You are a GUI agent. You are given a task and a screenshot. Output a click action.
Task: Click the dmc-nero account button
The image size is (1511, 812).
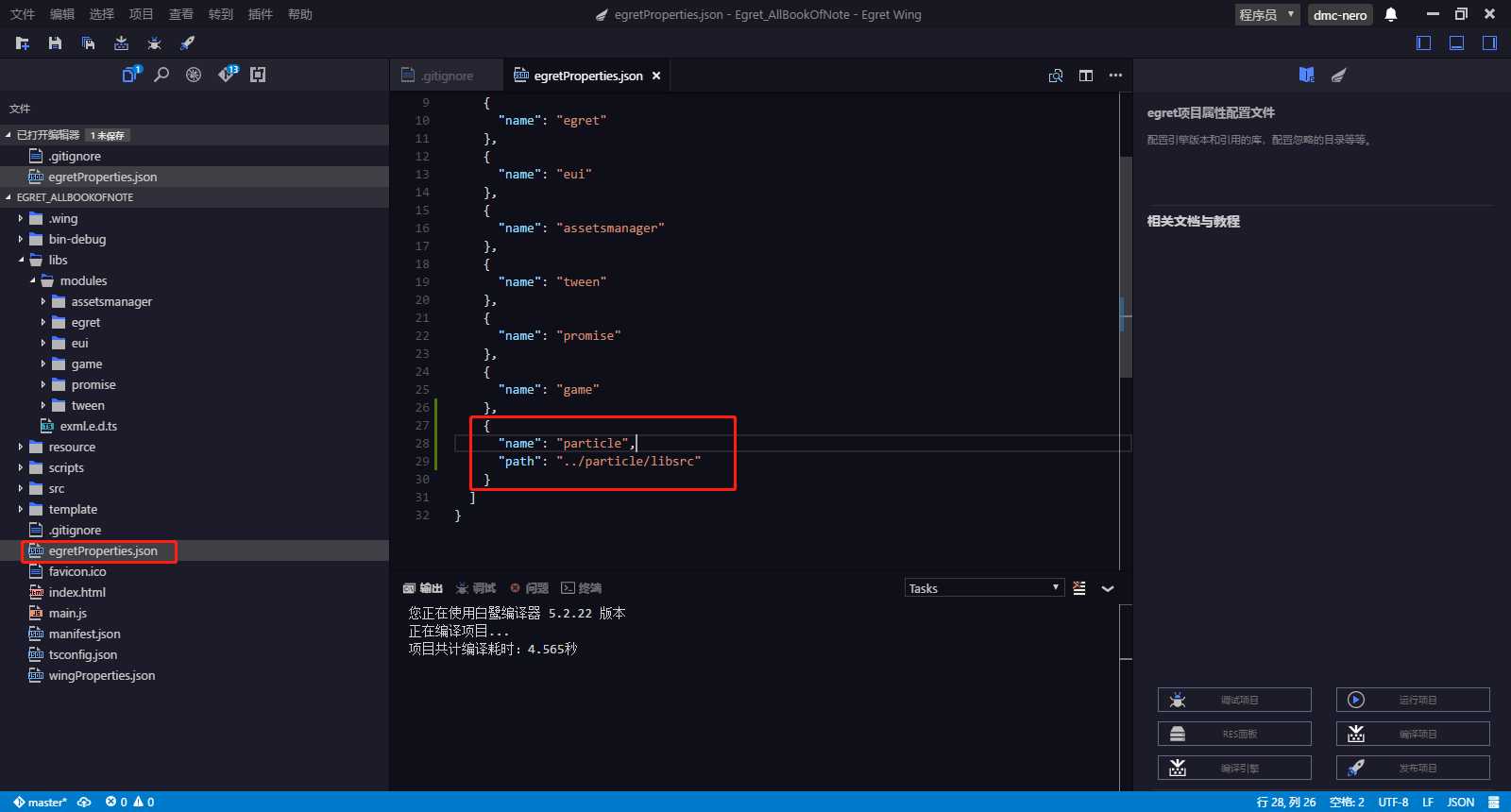[x=1340, y=14]
